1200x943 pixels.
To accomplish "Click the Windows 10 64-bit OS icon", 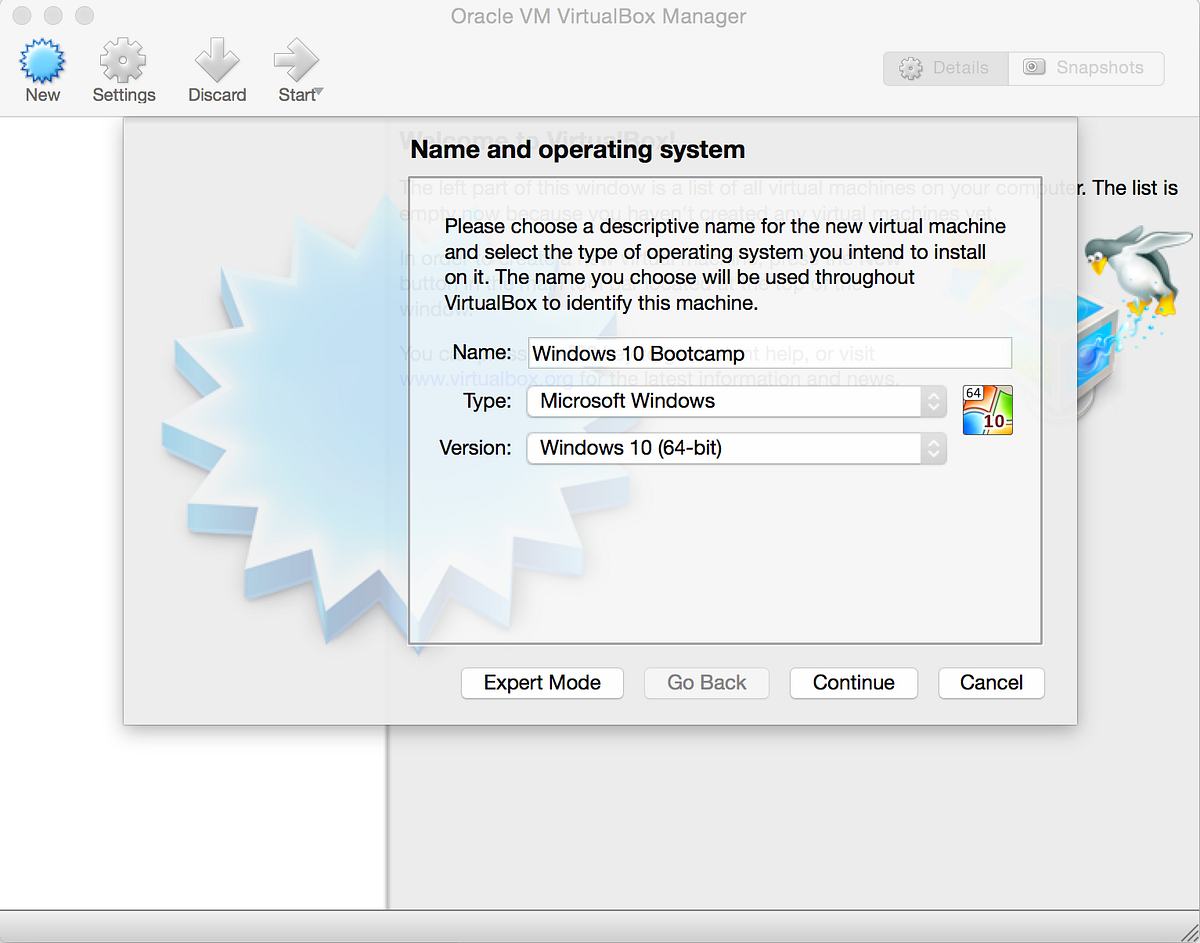I will (x=987, y=410).
